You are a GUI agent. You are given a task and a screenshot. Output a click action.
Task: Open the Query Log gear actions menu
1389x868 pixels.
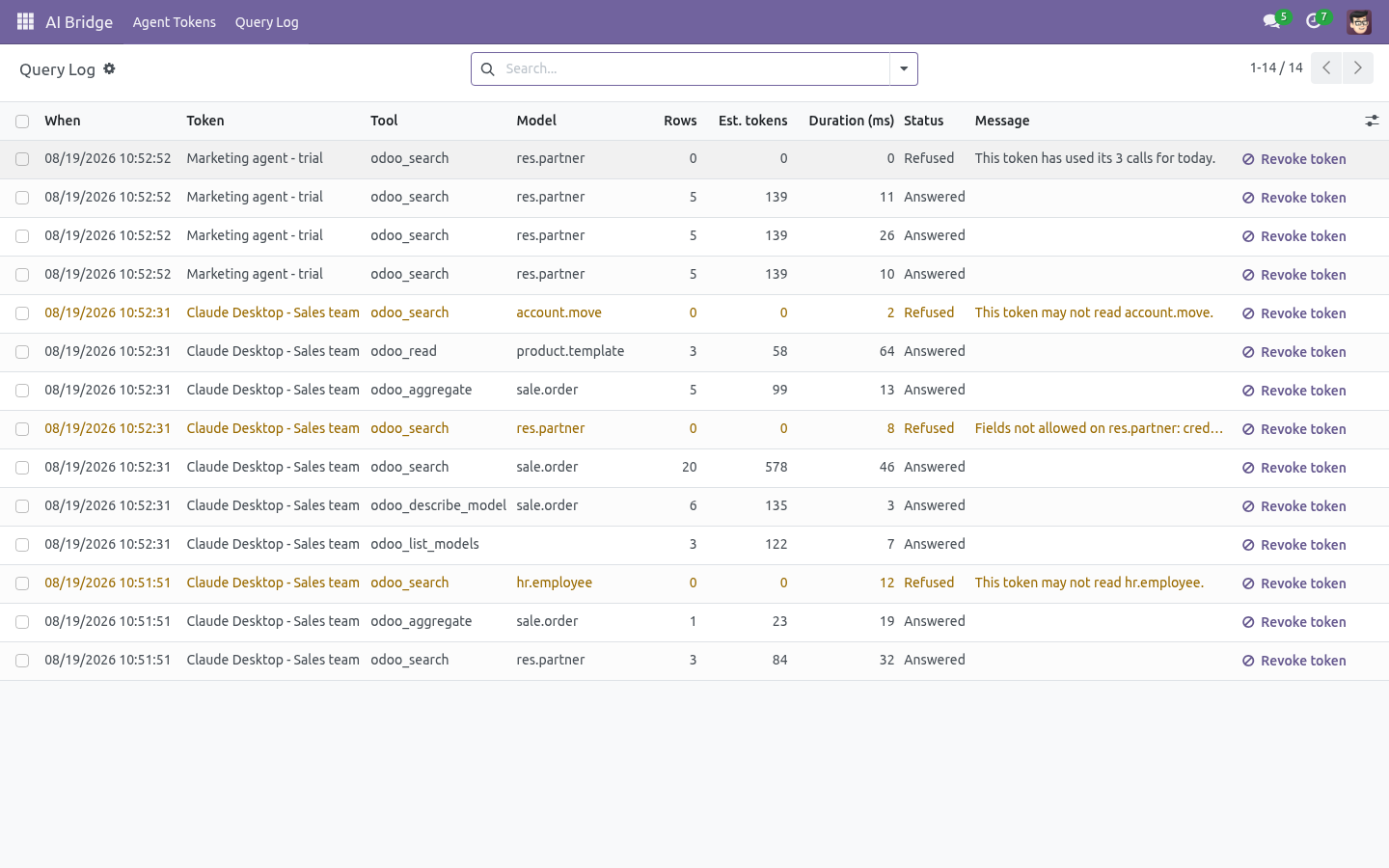109,68
